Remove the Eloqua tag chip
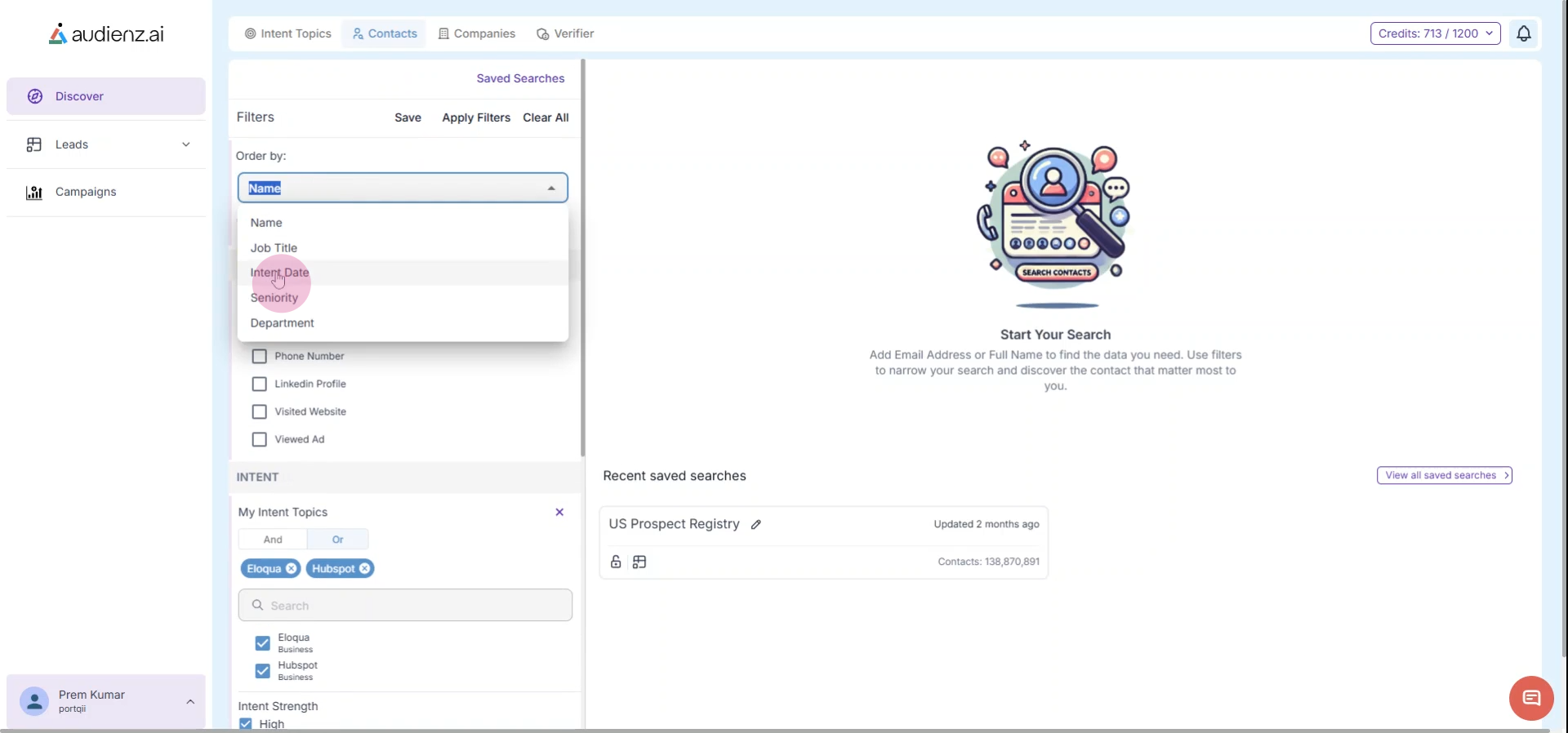Image resolution: width=1568 pixels, height=733 pixels. [x=292, y=569]
